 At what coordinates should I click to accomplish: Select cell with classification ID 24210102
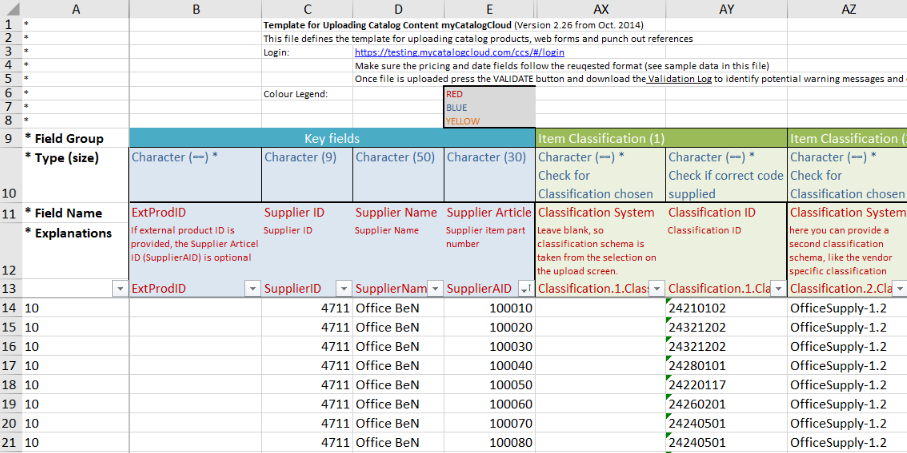point(725,308)
